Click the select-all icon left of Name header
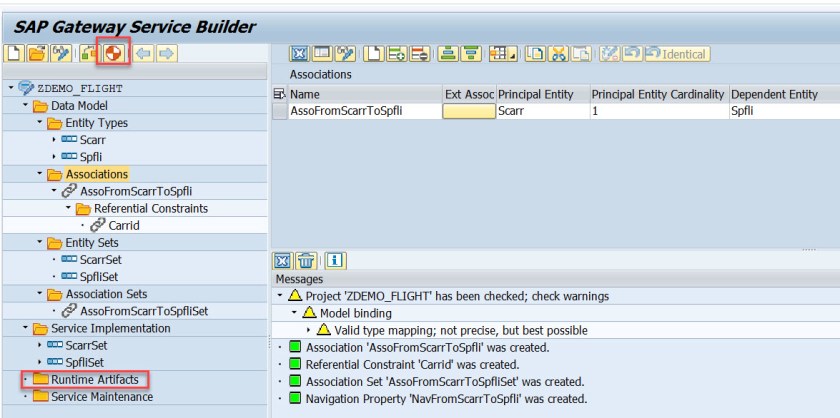Image resolution: width=840 pixels, height=418 pixels. [x=280, y=94]
